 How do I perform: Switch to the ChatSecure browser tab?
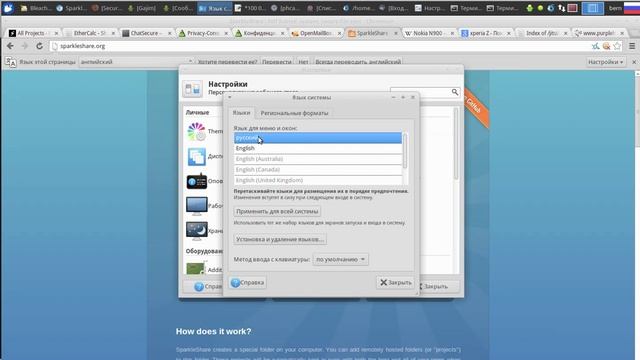pyautogui.click(x=147, y=33)
